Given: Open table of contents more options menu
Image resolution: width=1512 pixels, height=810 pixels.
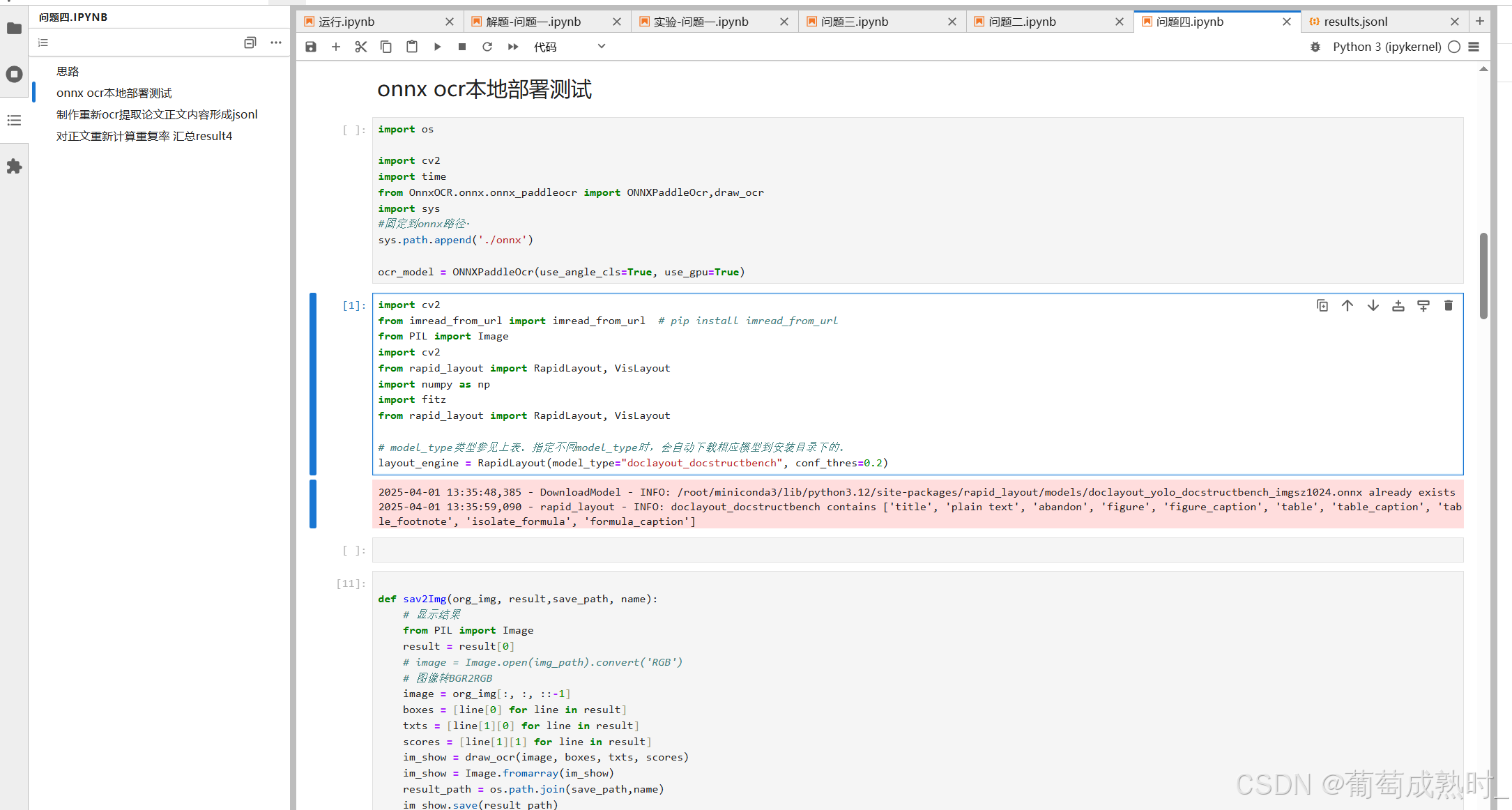Looking at the screenshot, I should [x=276, y=43].
